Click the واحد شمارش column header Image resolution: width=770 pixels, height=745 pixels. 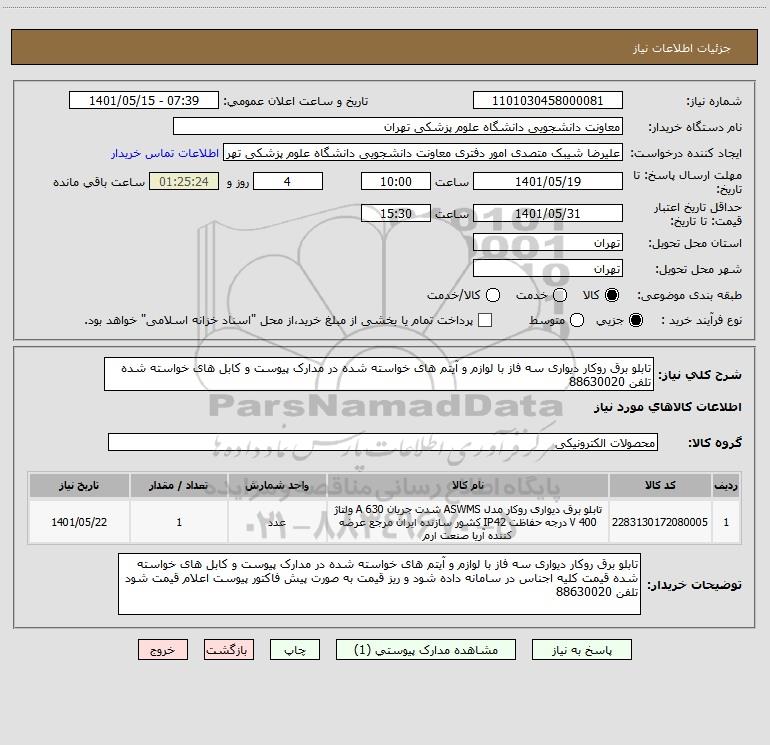pyautogui.click(x=277, y=485)
